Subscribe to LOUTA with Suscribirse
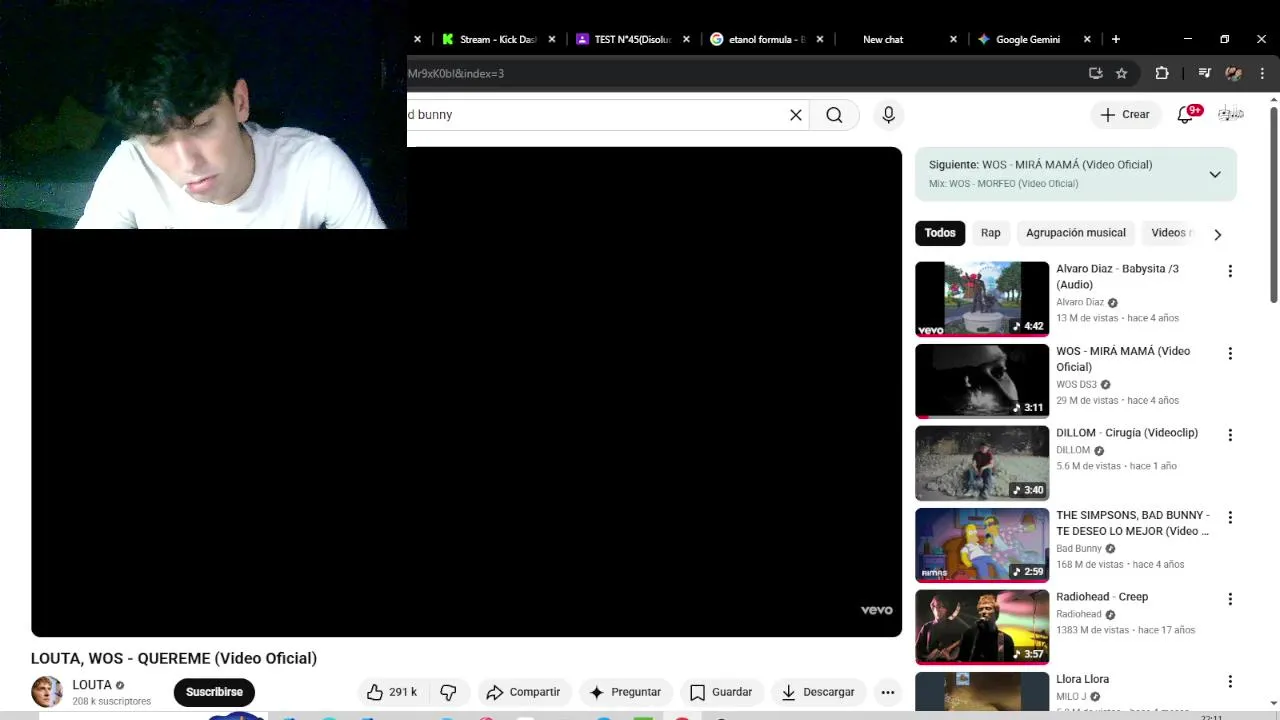This screenshot has width=1280, height=720. tap(214, 692)
